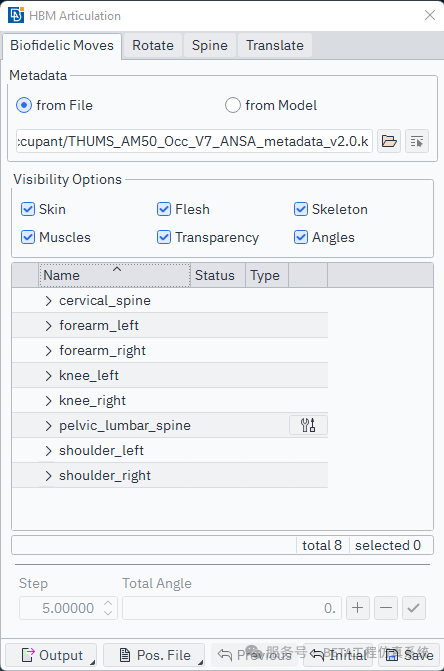This screenshot has height=671, width=444.
Task: Click the pick-from-list icon beside file path
Action: tap(417, 141)
